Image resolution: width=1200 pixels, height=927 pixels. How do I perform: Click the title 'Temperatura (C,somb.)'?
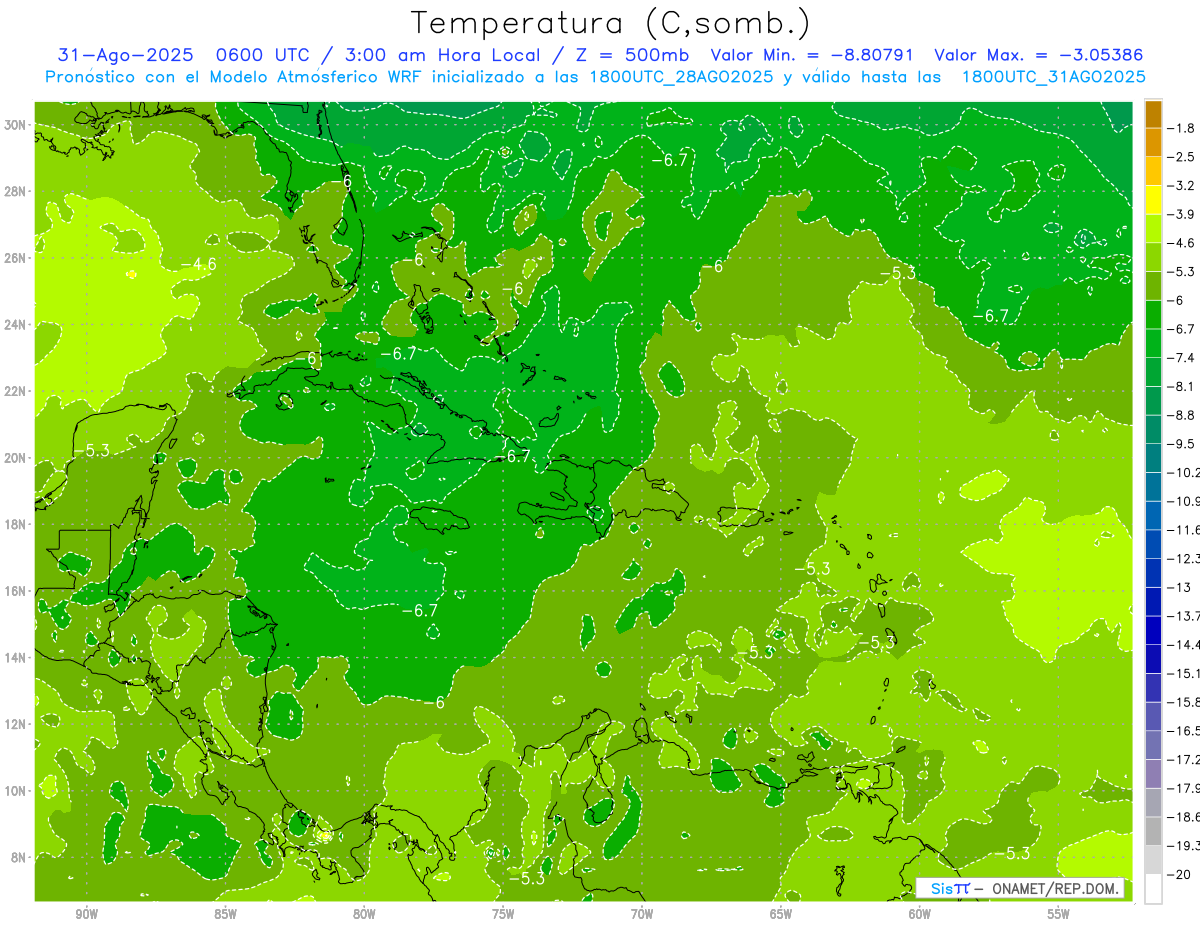(611, 23)
